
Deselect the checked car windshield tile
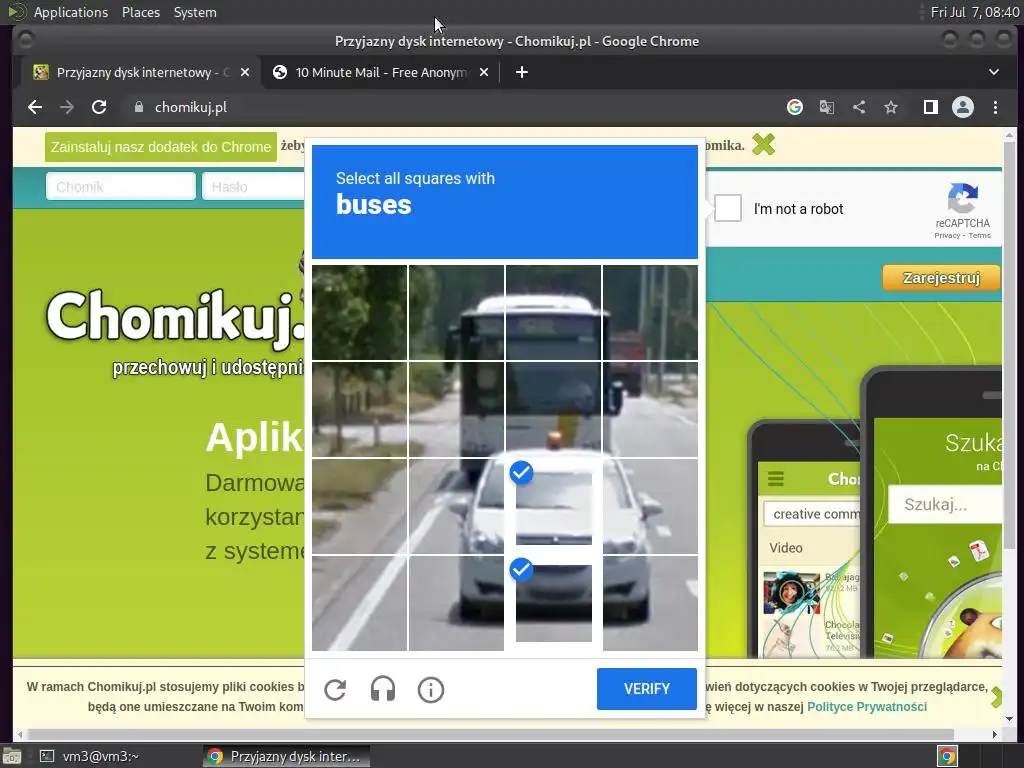coord(553,506)
